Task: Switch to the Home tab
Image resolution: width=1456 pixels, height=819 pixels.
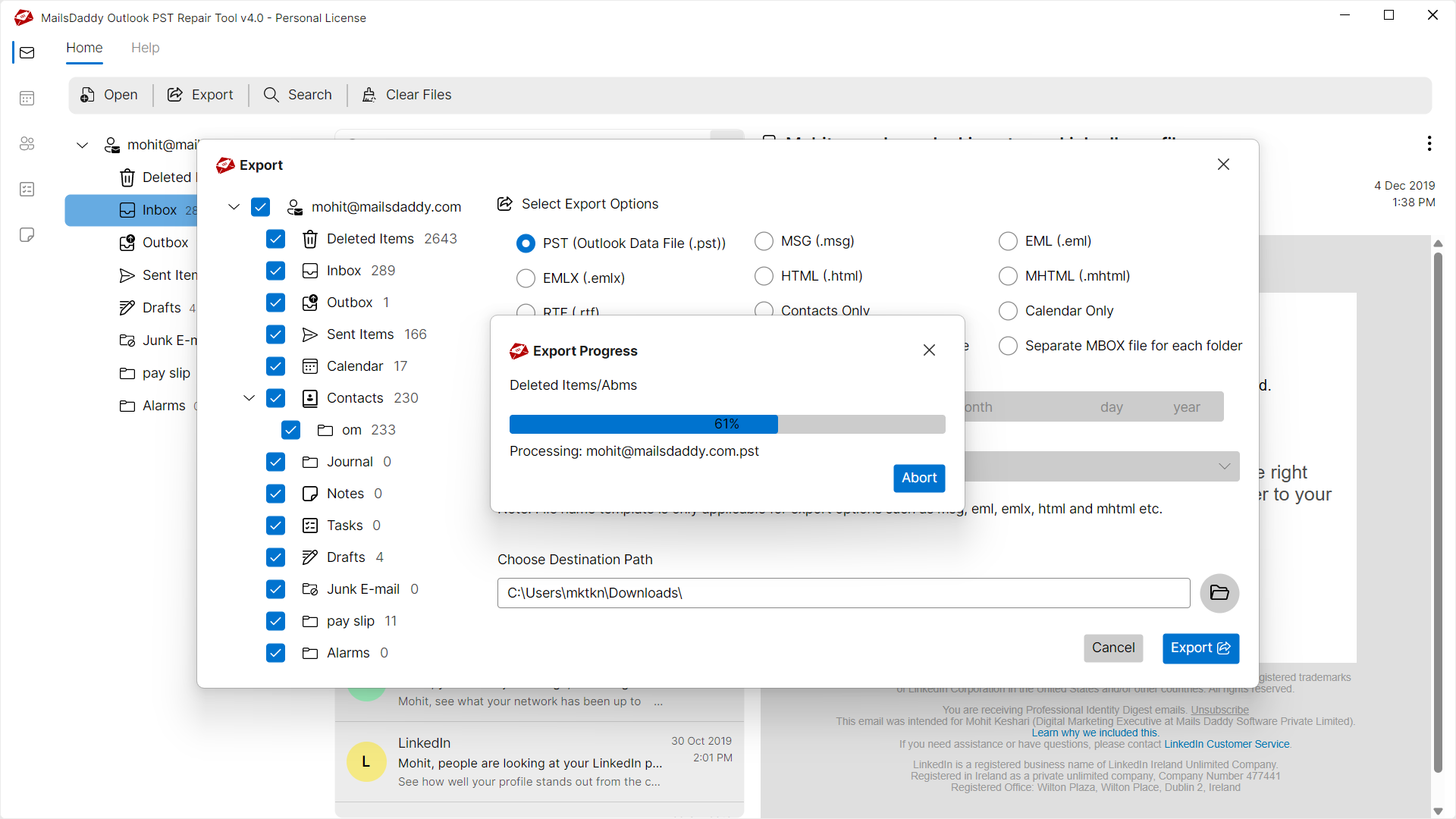Action: (x=84, y=48)
